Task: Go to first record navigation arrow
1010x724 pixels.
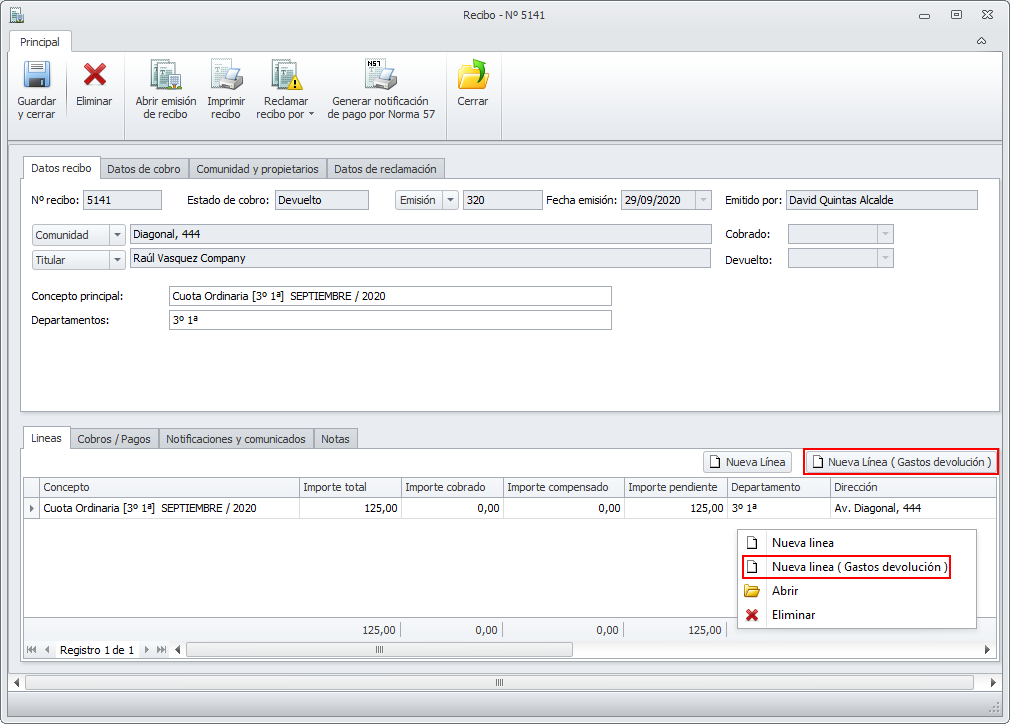Action: [31, 649]
